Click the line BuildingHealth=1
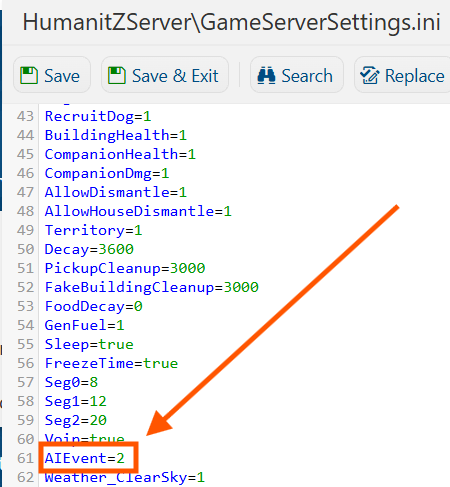Viewport: 450px width, 487px height. (x=116, y=135)
